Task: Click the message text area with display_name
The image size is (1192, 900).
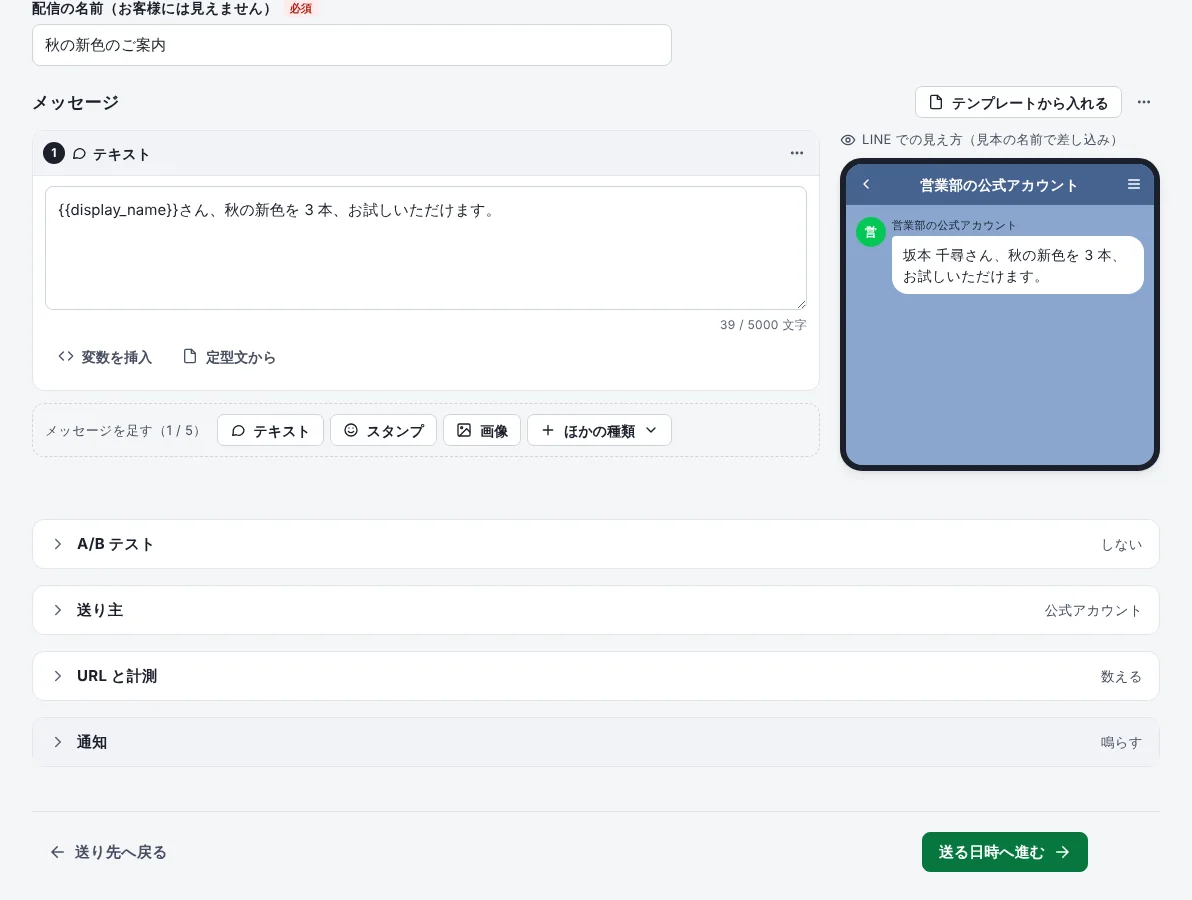Action: coord(426,248)
